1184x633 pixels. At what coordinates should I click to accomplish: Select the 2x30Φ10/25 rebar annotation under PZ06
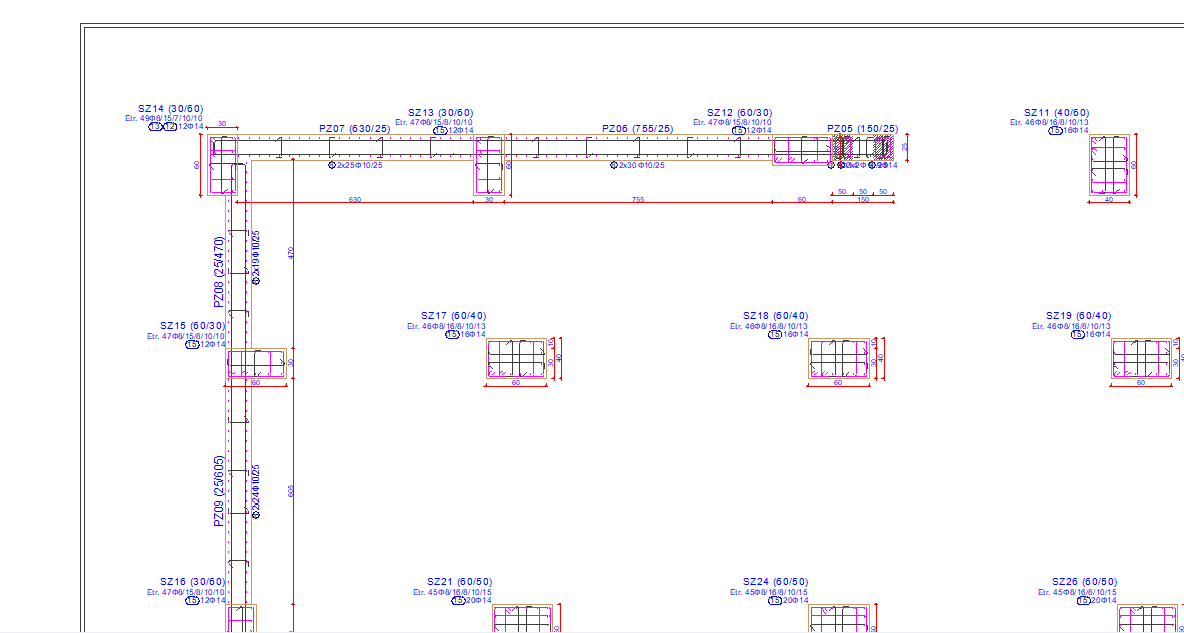click(x=641, y=165)
